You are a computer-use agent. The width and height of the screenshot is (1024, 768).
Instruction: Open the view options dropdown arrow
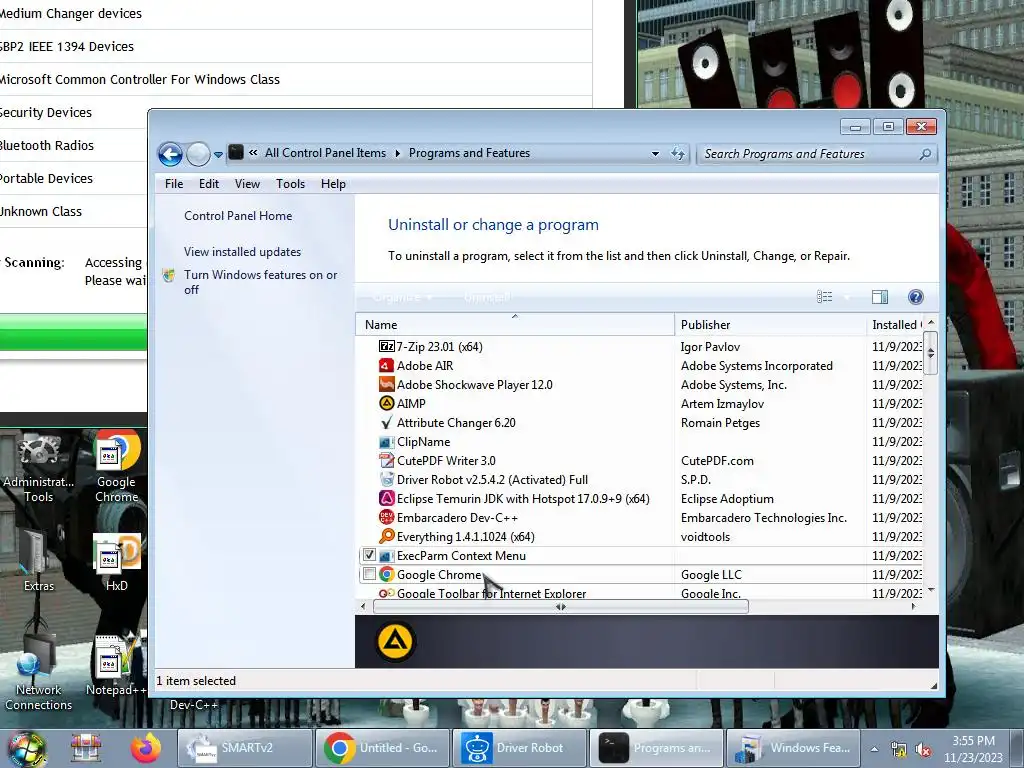(846, 297)
